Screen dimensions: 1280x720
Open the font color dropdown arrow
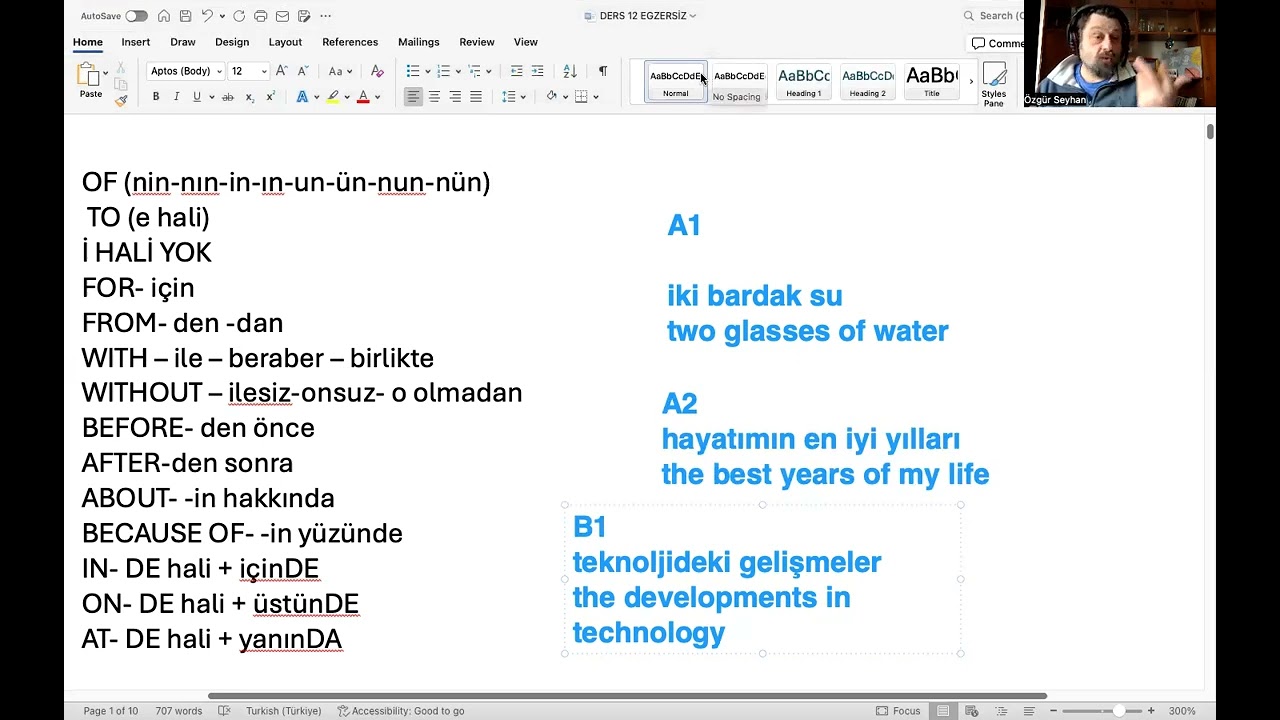point(377,97)
